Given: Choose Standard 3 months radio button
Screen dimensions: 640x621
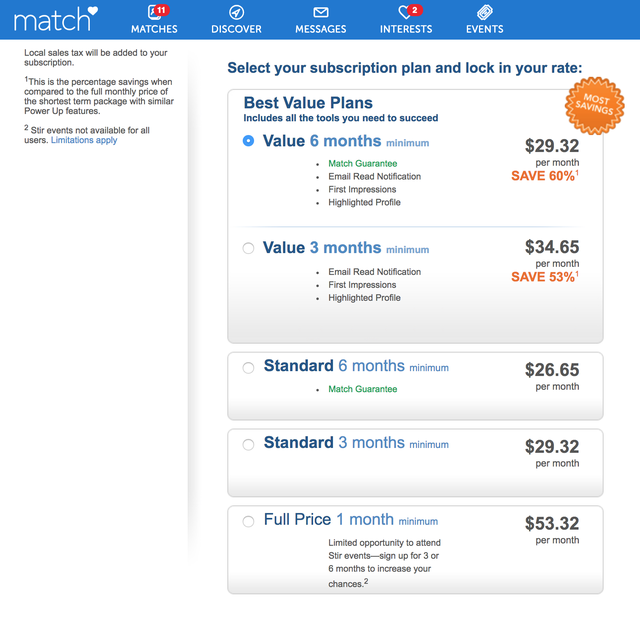Looking at the screenshot, I should point(248,444).
